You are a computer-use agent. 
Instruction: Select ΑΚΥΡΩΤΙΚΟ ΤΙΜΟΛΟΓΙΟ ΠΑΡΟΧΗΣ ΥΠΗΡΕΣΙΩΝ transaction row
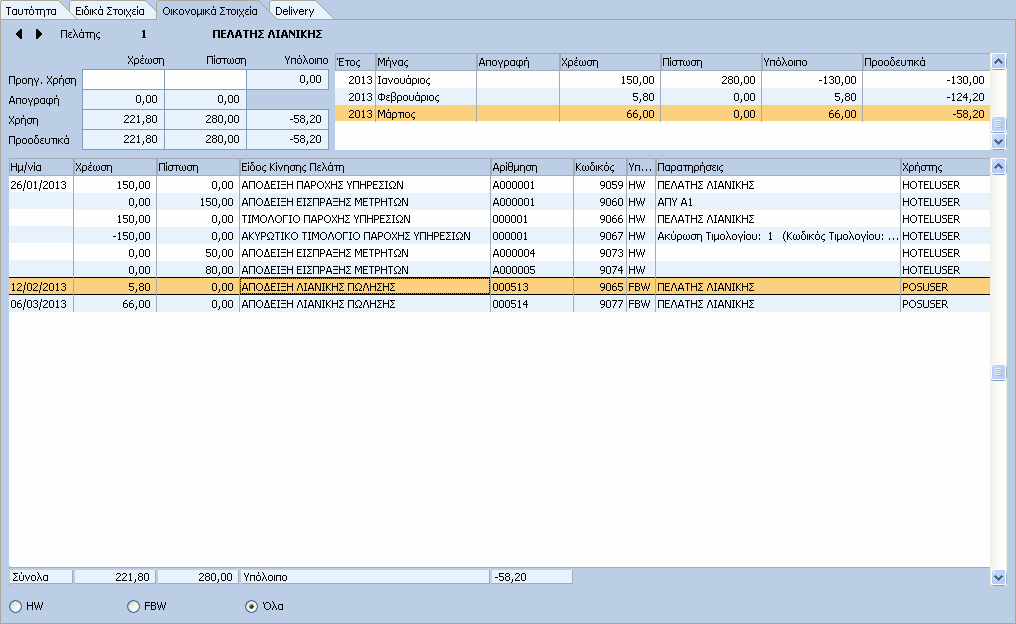(x=500, y=236)
